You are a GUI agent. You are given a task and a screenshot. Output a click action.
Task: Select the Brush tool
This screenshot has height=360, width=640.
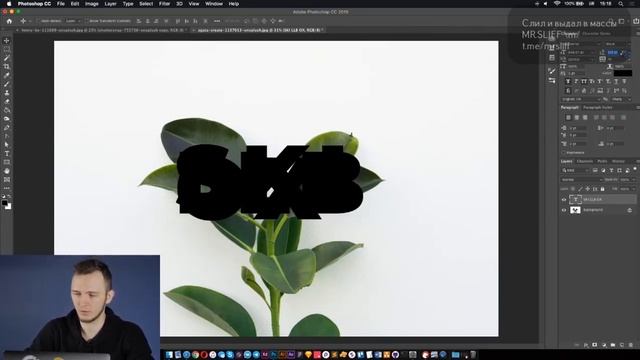(x=7, y=84)
